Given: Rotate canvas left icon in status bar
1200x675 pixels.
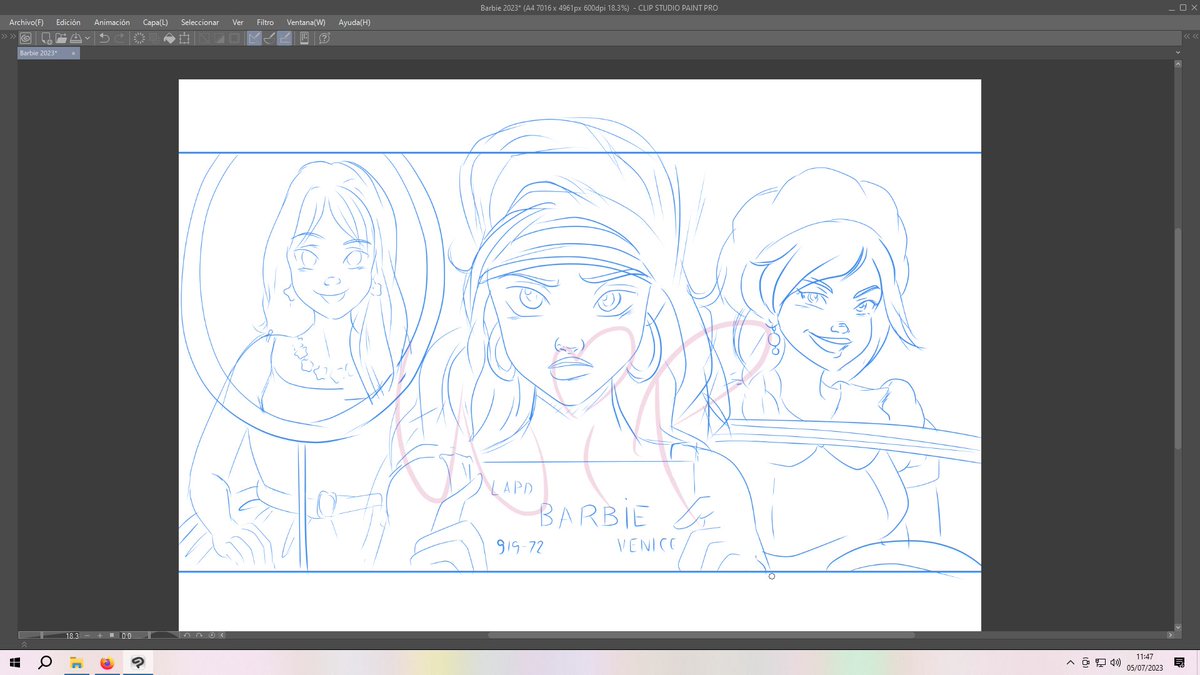Looking at the screenshot, I should click(x=187, y=635).
